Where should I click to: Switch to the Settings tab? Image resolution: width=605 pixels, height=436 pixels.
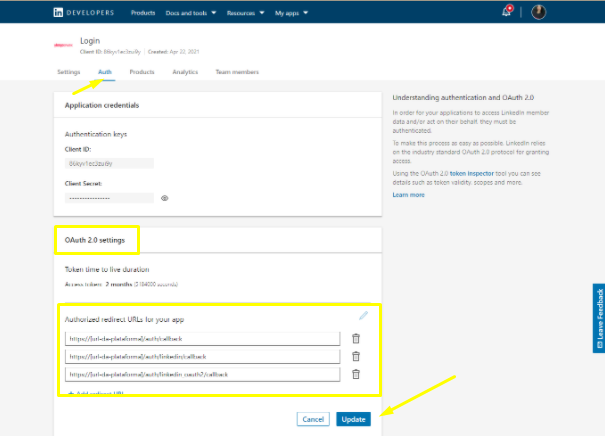[69, 72]
